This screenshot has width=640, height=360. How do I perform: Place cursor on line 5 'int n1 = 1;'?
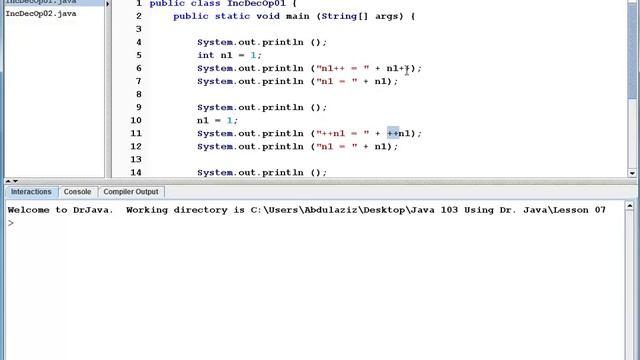coord(229,55)
